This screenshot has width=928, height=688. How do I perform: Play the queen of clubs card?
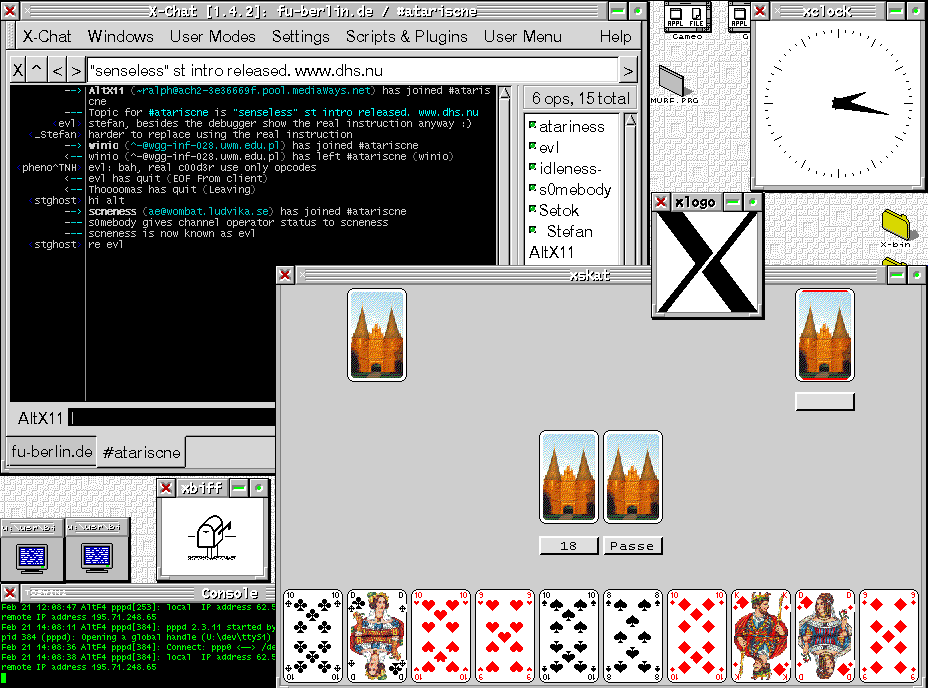(x=377, y=636)
